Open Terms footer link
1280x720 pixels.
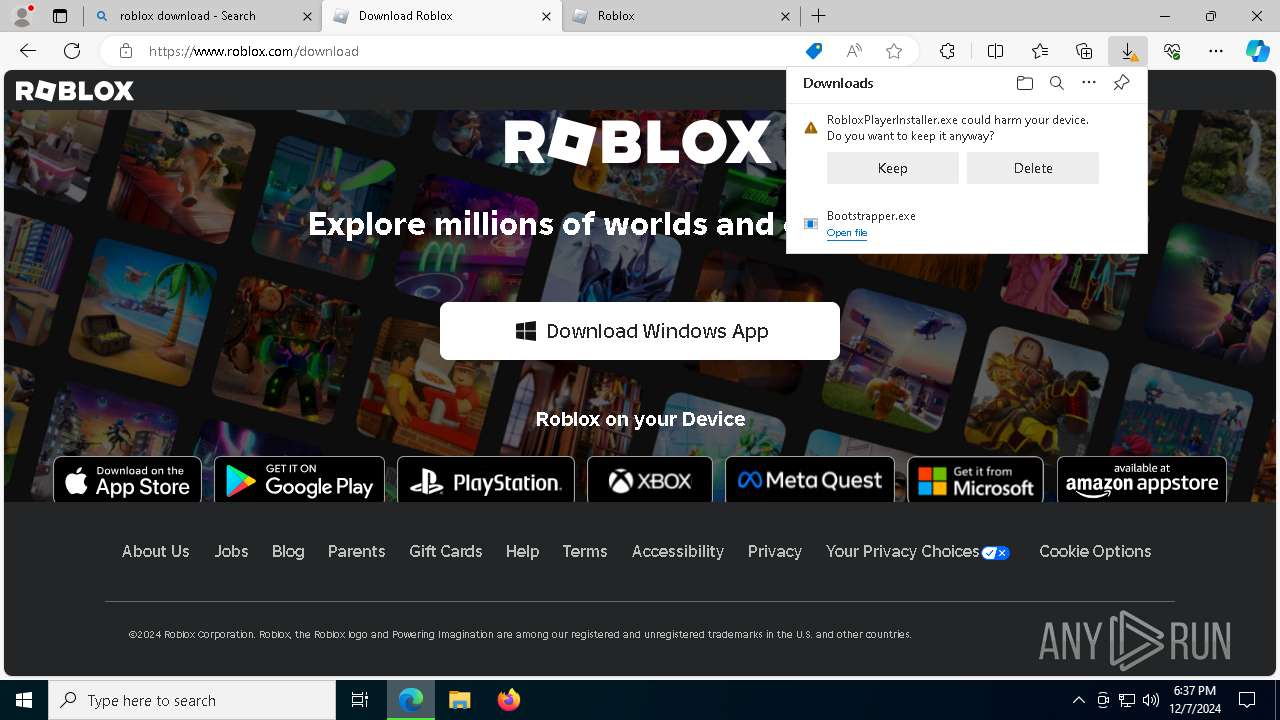pos(585,551)
